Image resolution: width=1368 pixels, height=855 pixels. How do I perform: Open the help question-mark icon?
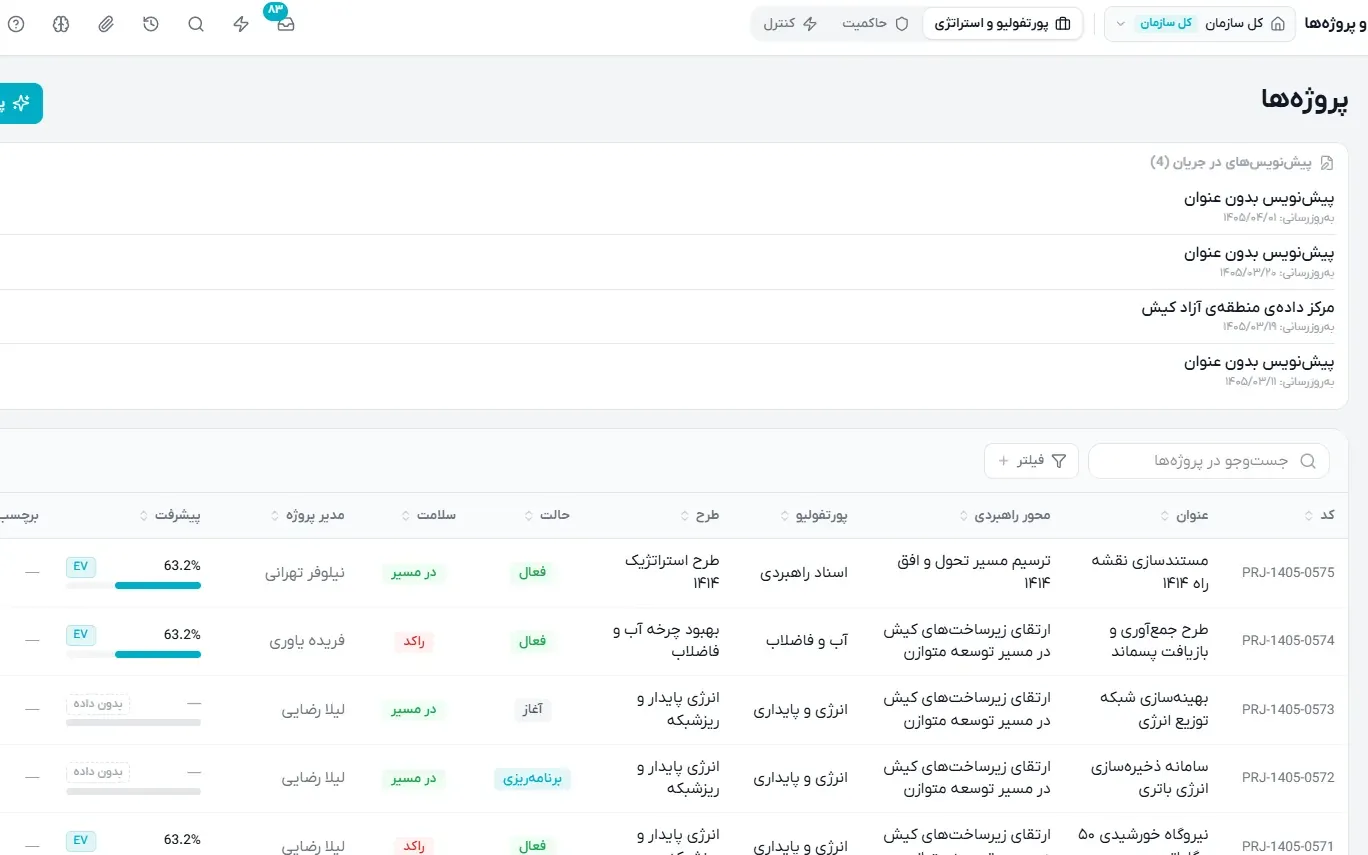click(x=16, y=24)
